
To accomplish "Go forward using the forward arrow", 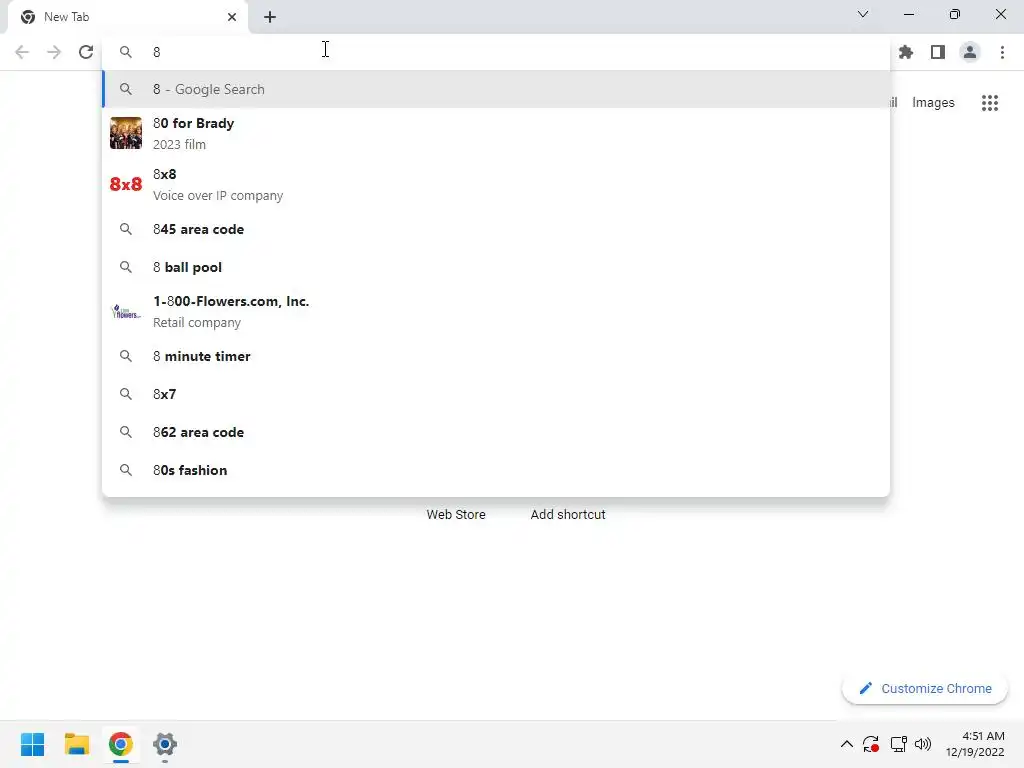I will coord(54,52).
